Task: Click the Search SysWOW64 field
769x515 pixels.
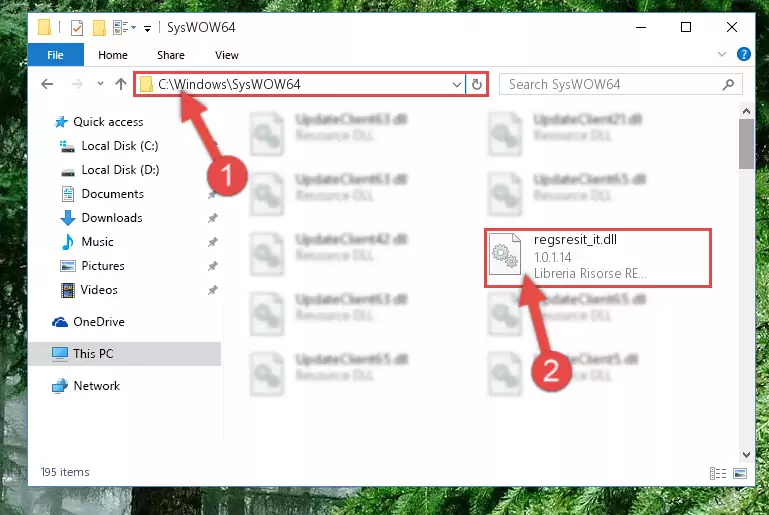Action: click(620, 84)
